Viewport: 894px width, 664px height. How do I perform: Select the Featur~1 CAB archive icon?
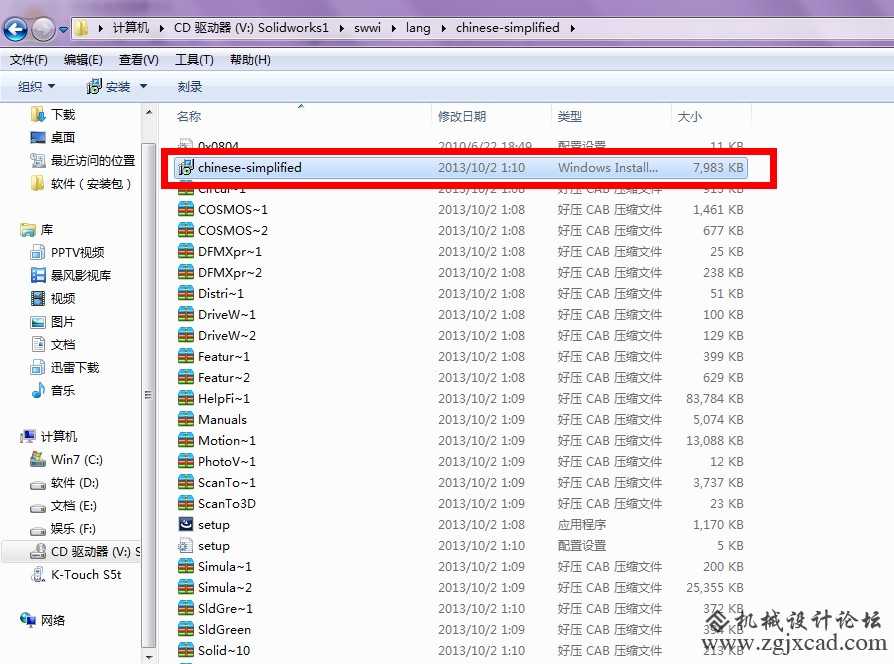(x=186, y=356)
